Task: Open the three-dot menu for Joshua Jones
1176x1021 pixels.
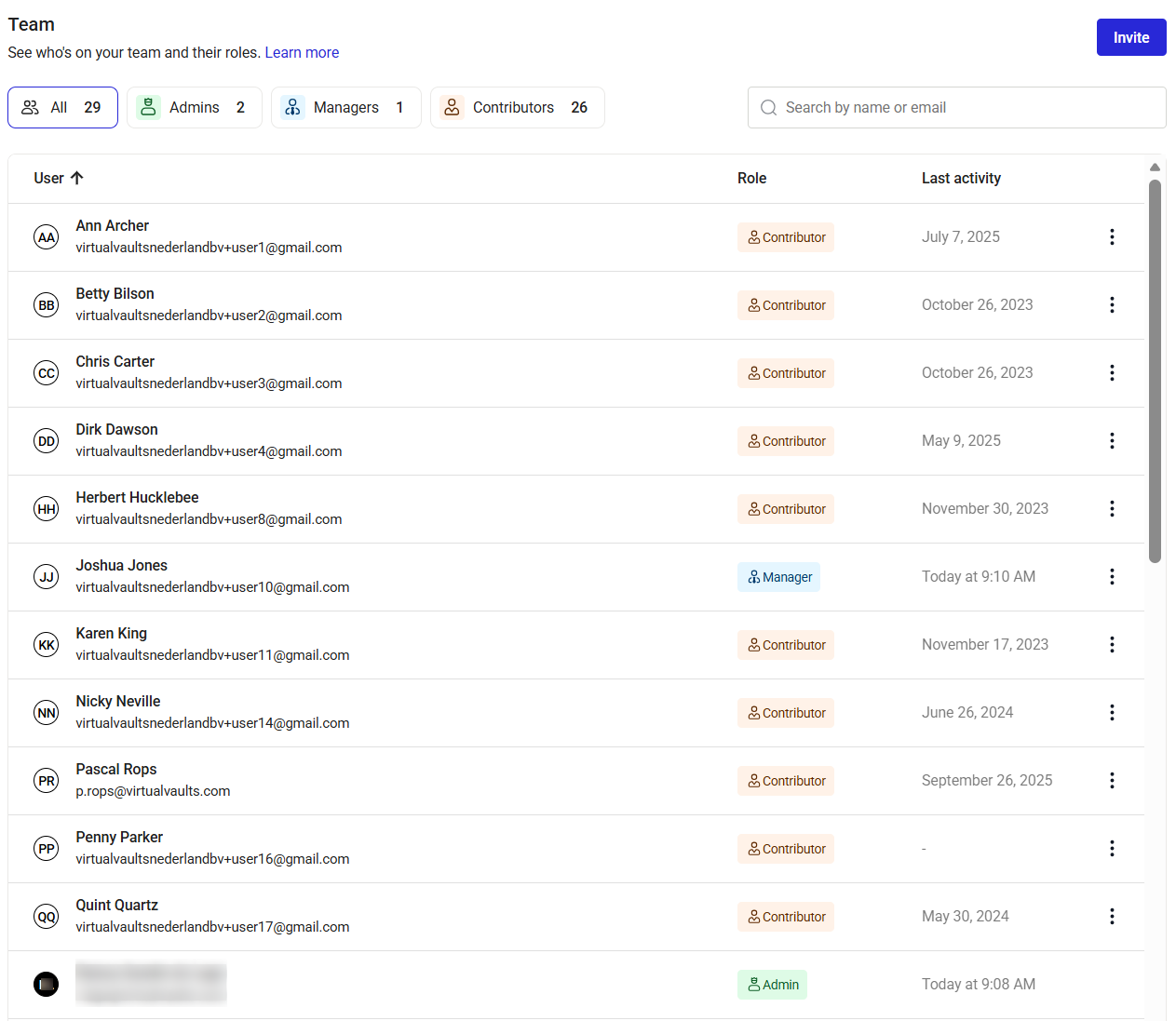Action: point(1112,577)
